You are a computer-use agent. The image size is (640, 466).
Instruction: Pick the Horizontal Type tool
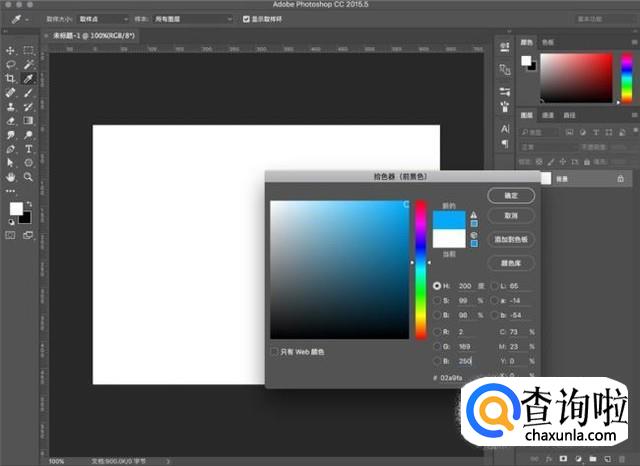(29, 147)
